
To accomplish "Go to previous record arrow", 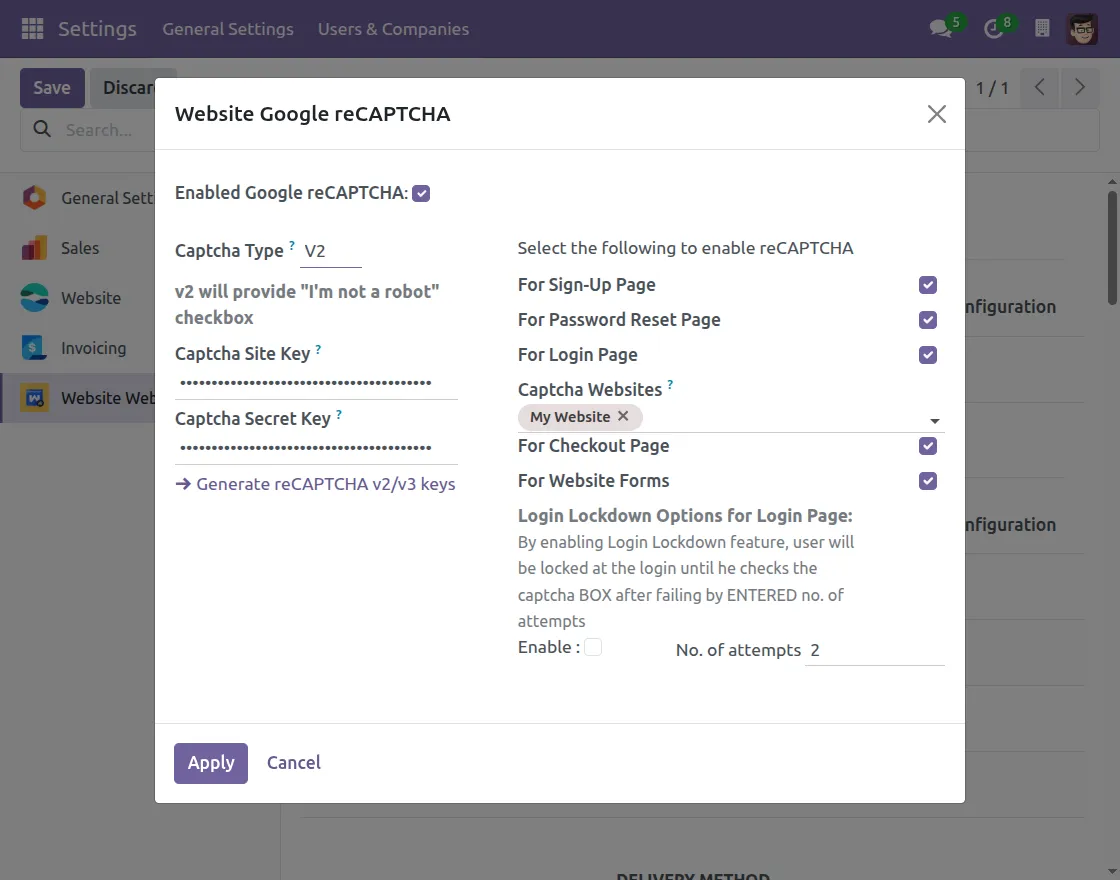I will tap(1040, 88).
